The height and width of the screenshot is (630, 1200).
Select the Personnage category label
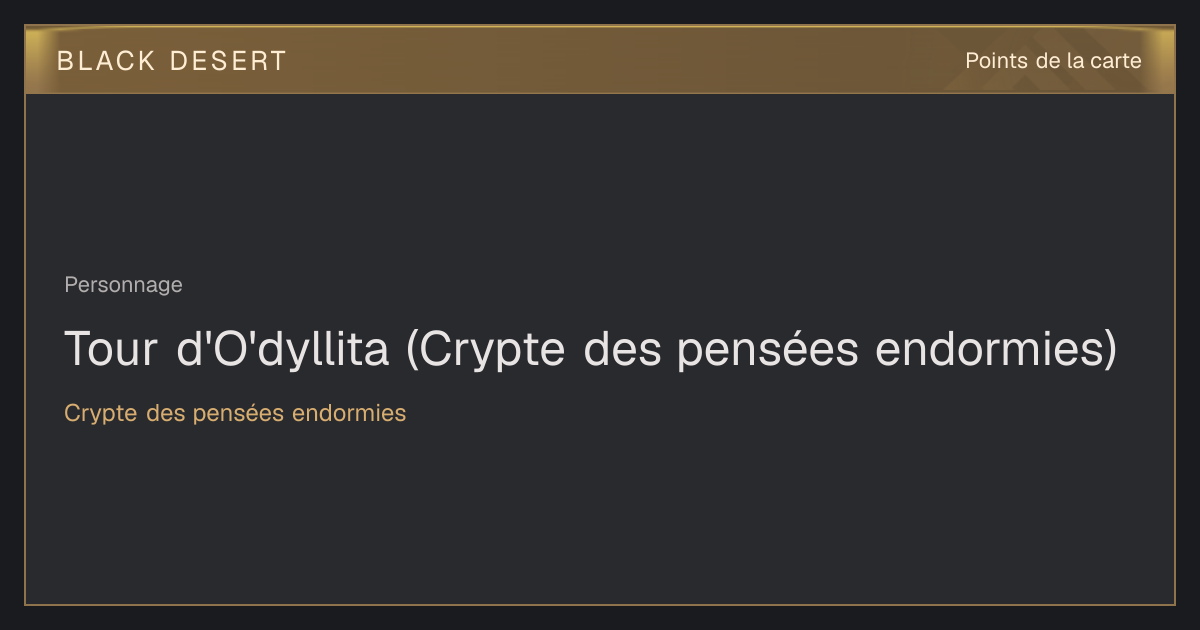(x=123, y=285)
